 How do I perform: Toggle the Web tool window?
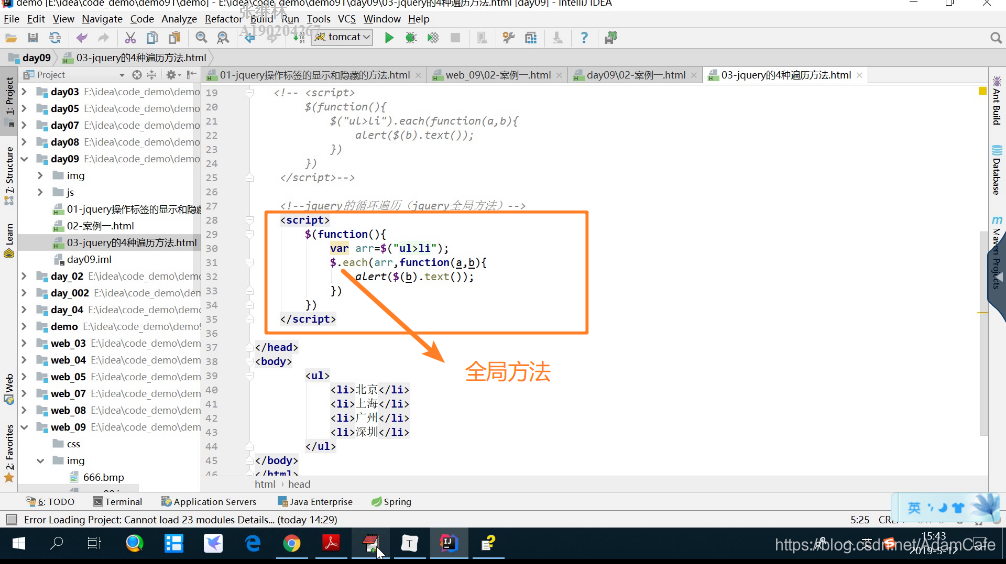coord(9,389)
